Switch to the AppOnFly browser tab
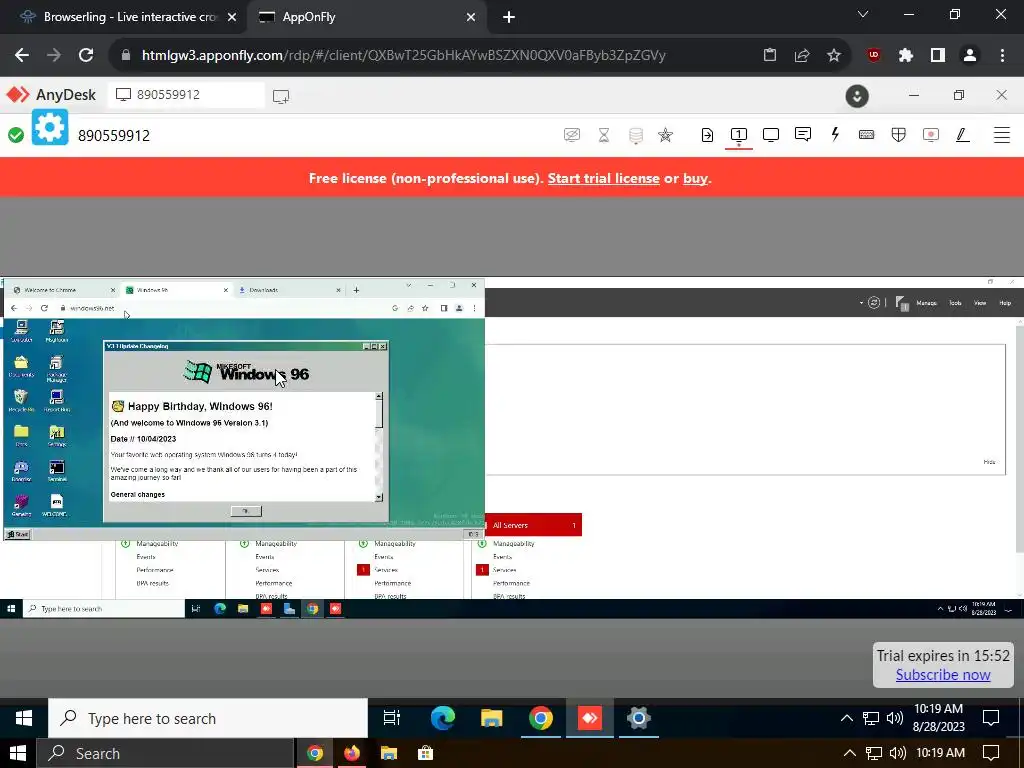This screenshot has width=1024, height=768. [366, 17]
